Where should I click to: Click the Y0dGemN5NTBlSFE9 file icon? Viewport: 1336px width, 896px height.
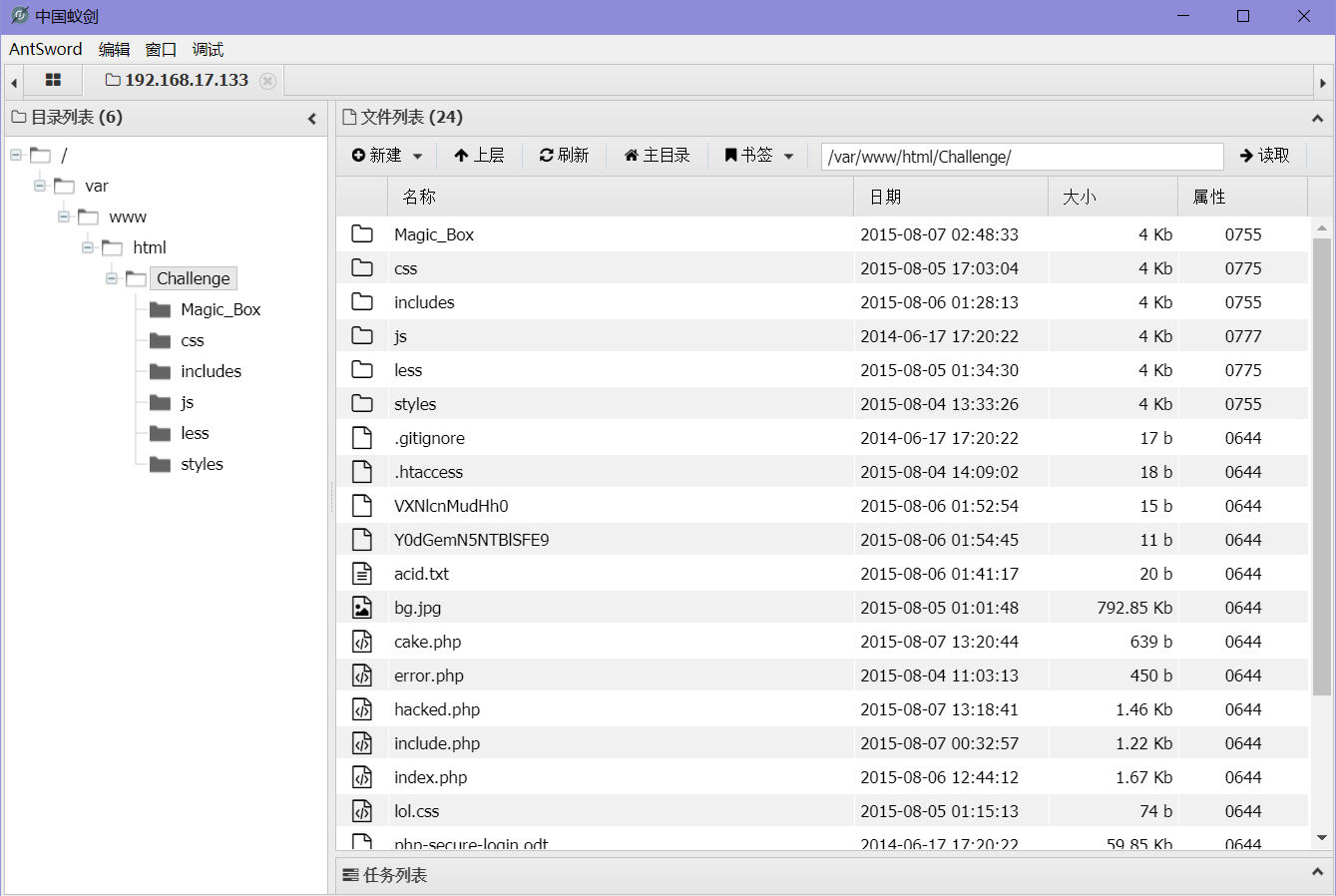pyautogui.click(x=362, y=539)
